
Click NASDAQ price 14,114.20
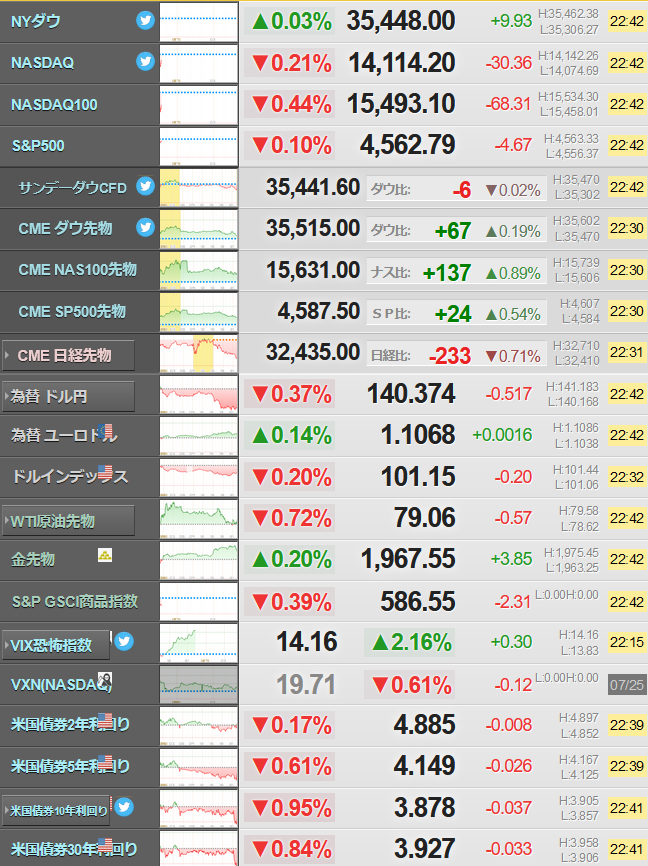point(402,62)
